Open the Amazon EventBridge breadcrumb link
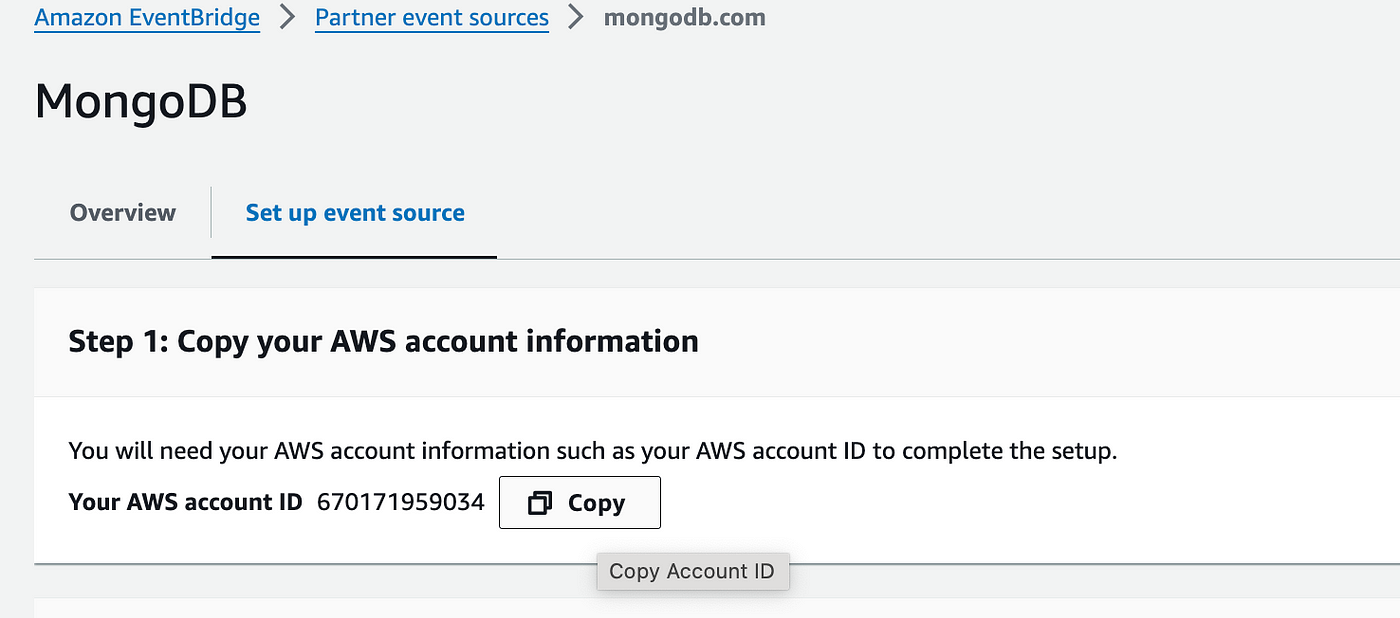Image resolution: width=1400 pixels, height=618 pixels. (x=147, y=18)
